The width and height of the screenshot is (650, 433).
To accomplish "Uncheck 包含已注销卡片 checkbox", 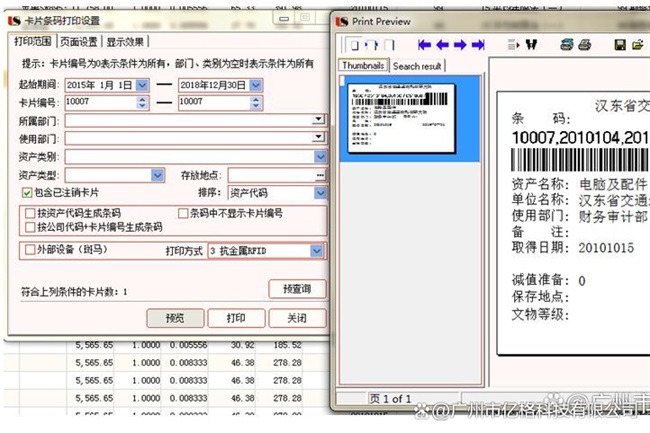I will click(x=28, y=192).
